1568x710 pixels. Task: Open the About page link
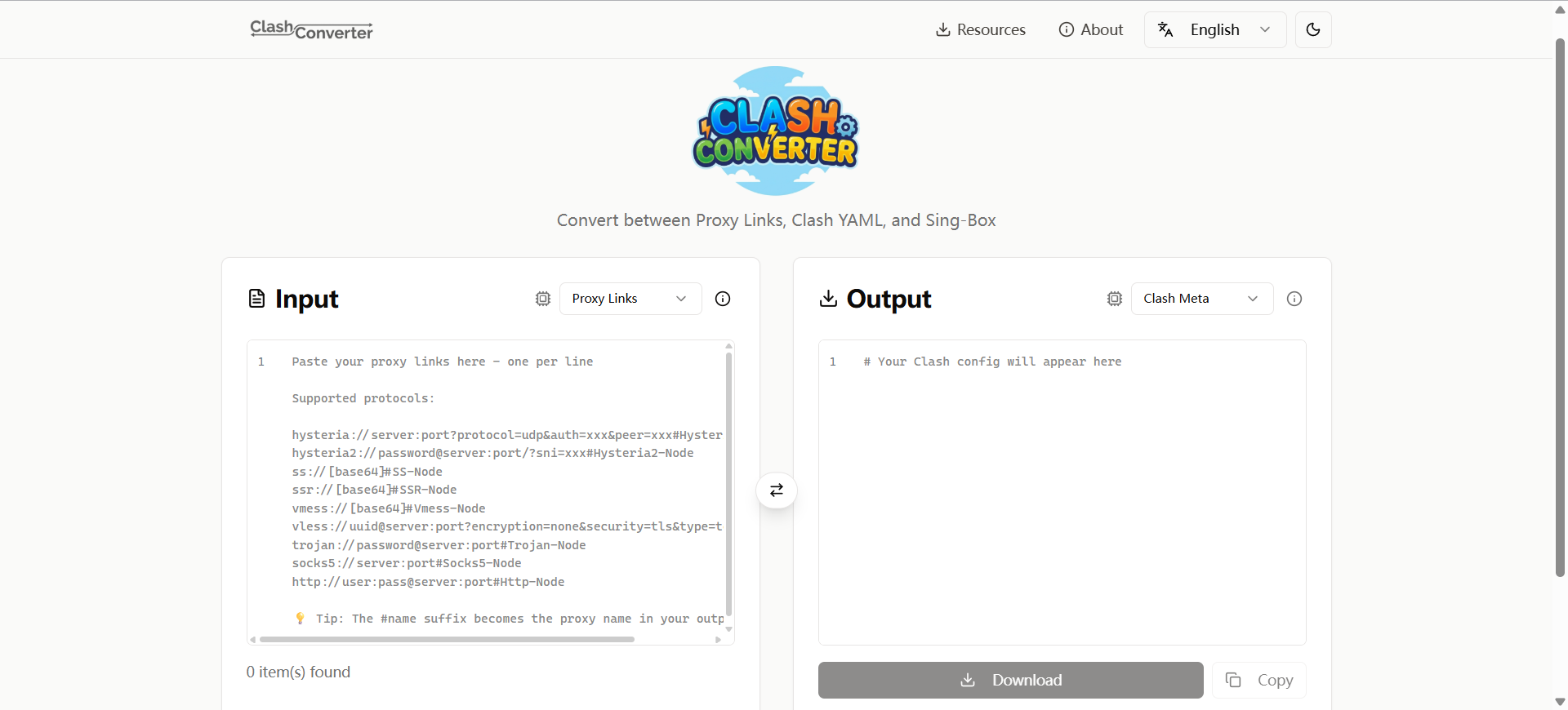pyautogui.click(x=1090, y=30)
